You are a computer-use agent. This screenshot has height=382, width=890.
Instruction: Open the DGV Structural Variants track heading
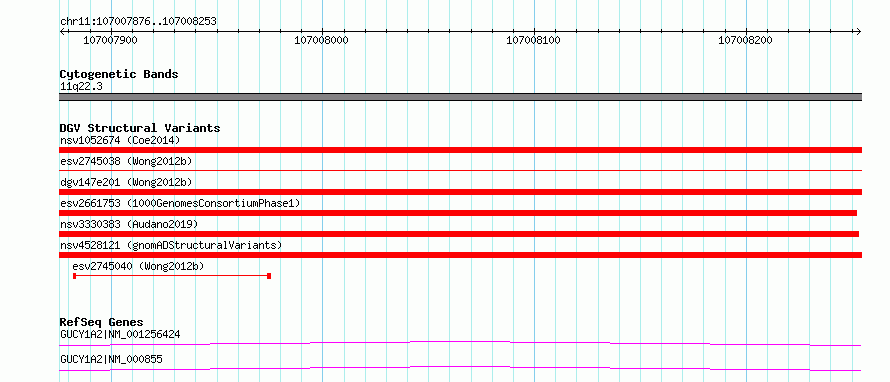pyautogui.click(x=140, y=128)
